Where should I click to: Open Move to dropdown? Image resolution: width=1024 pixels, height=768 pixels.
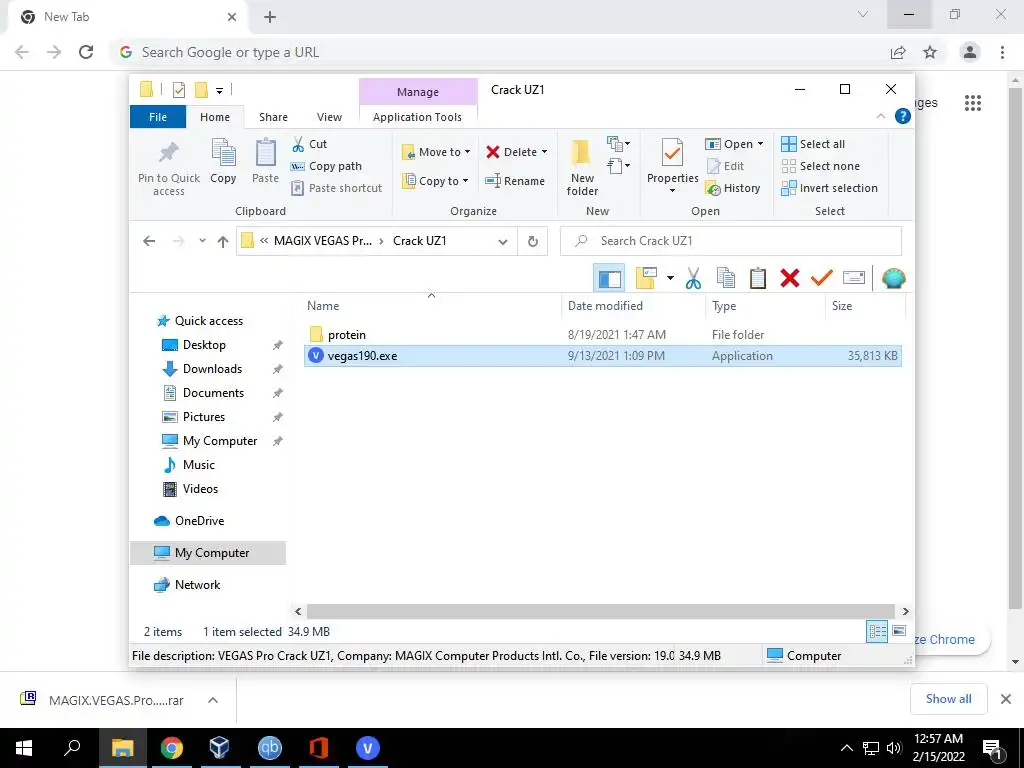(x=436, y=152)
